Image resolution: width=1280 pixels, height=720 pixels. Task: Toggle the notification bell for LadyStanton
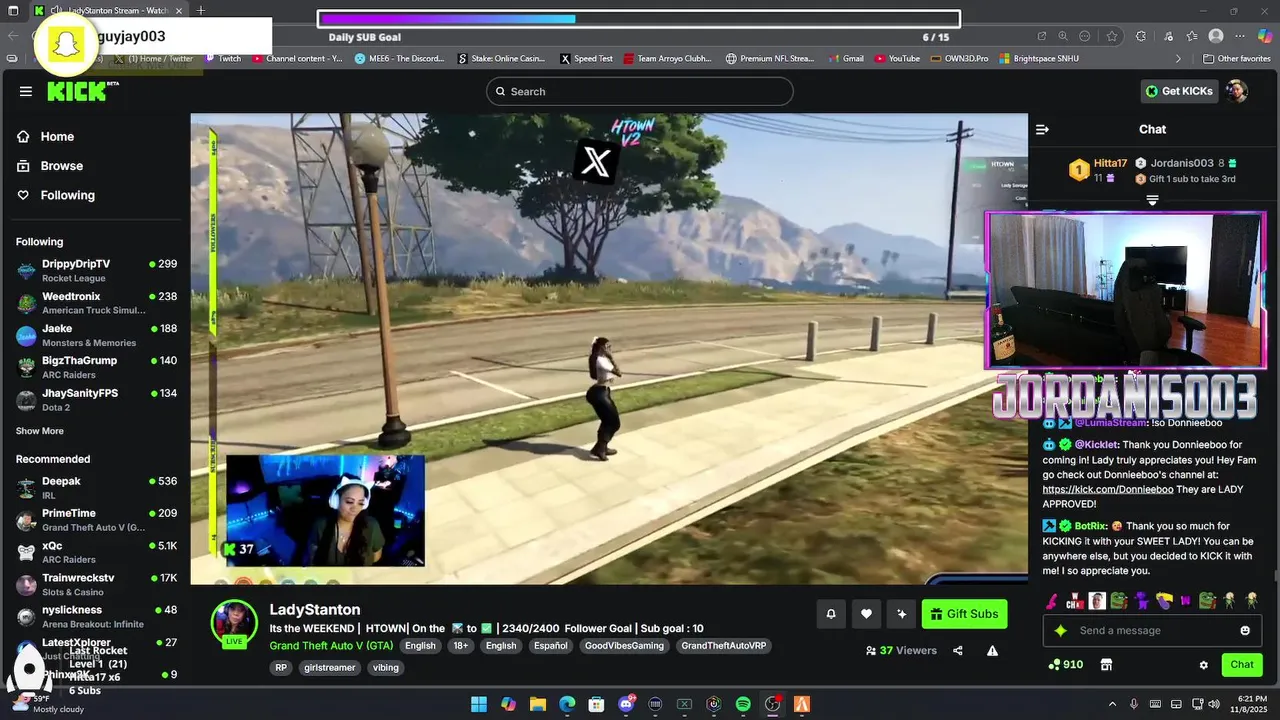point(830,614)
